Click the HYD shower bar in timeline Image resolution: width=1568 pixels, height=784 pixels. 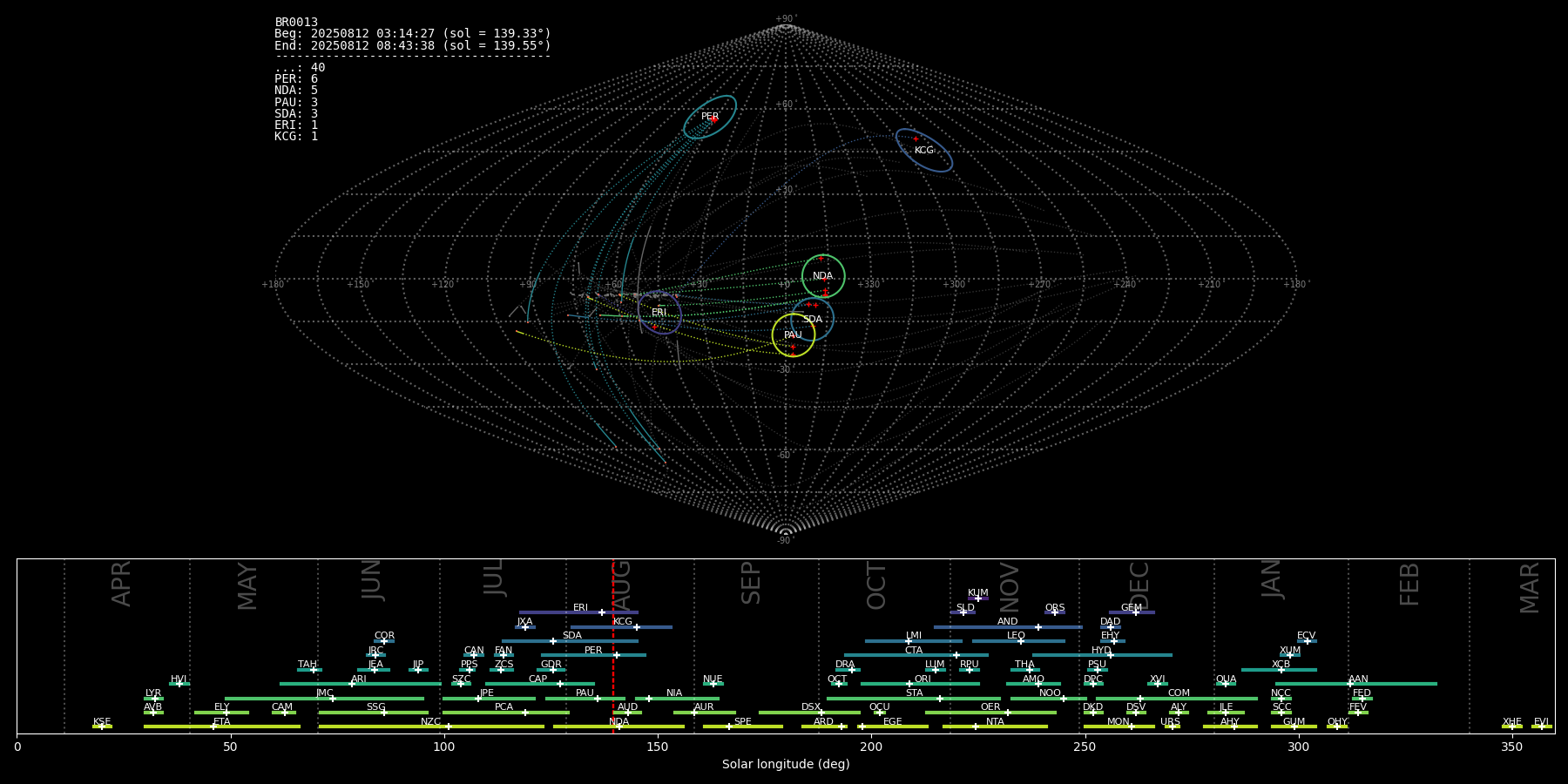point(1102,655)
